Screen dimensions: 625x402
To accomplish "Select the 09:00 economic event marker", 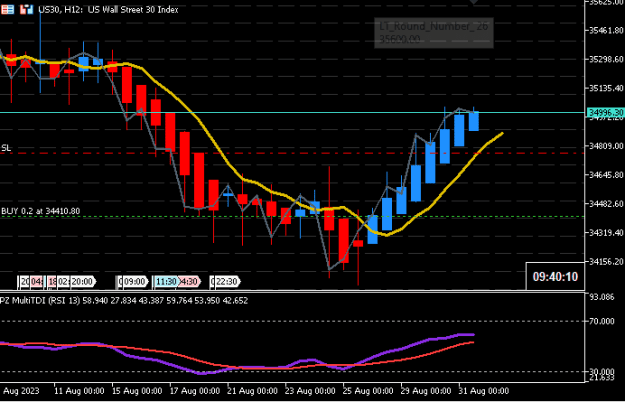I will [134, 282].
